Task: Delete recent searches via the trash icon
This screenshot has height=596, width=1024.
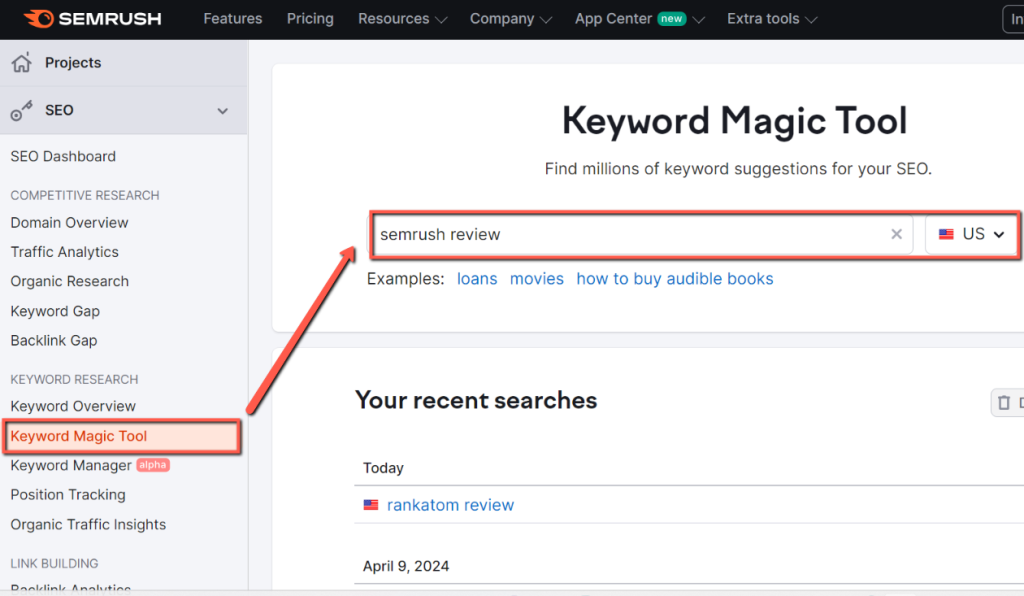Action: click(x=1004, y=402)
